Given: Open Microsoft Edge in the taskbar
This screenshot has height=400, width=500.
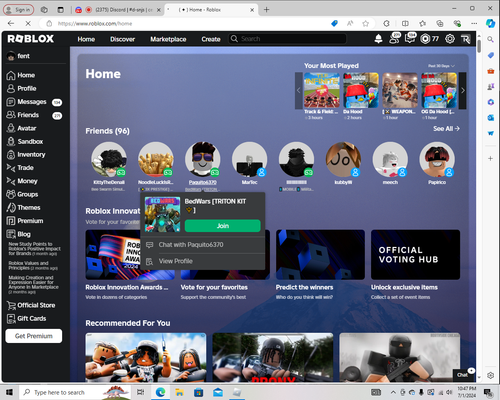Looking at the screenshot, I should [x=160, y=392].
